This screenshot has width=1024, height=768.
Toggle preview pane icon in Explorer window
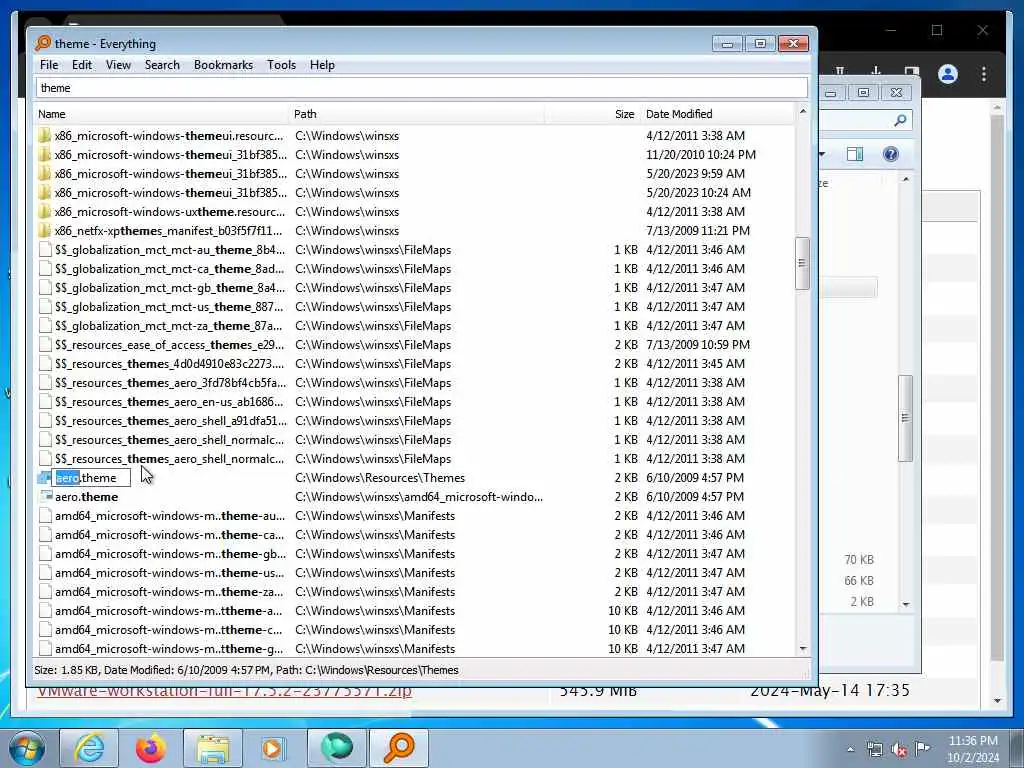[x=854, y=154]
